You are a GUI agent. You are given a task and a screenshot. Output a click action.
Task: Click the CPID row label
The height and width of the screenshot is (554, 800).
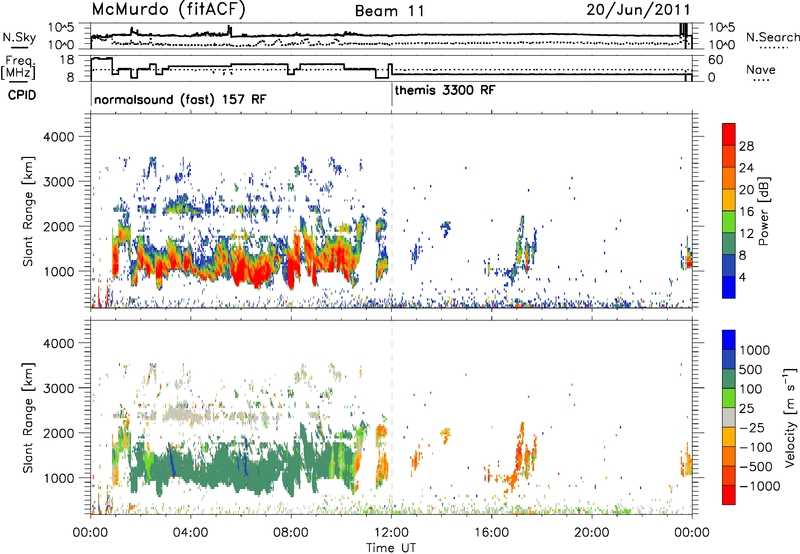click(22, 95)
